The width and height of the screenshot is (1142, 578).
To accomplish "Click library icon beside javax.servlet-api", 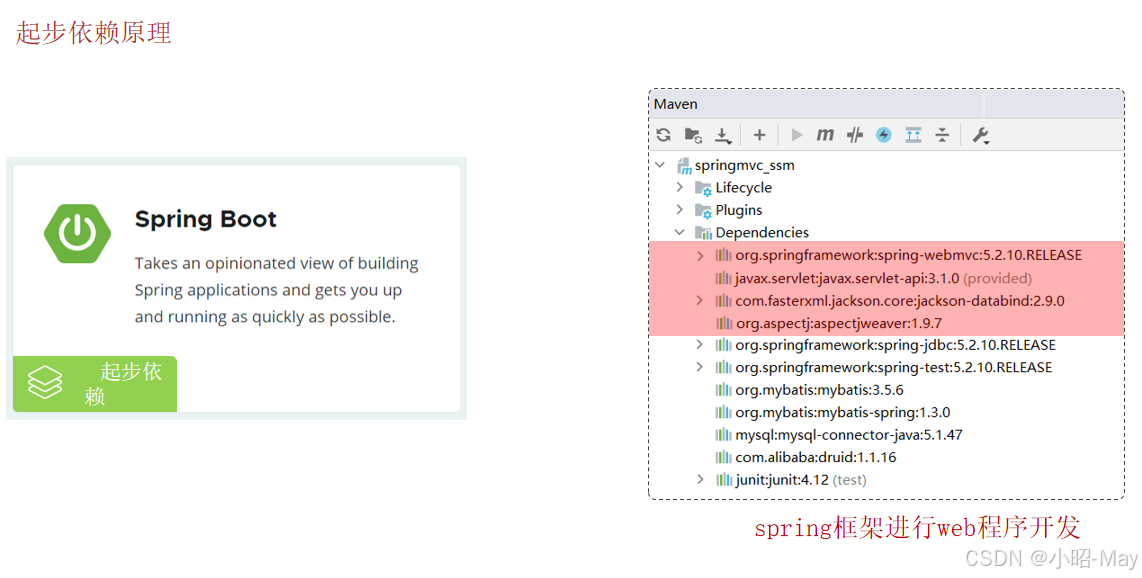I will click(723, 278).
